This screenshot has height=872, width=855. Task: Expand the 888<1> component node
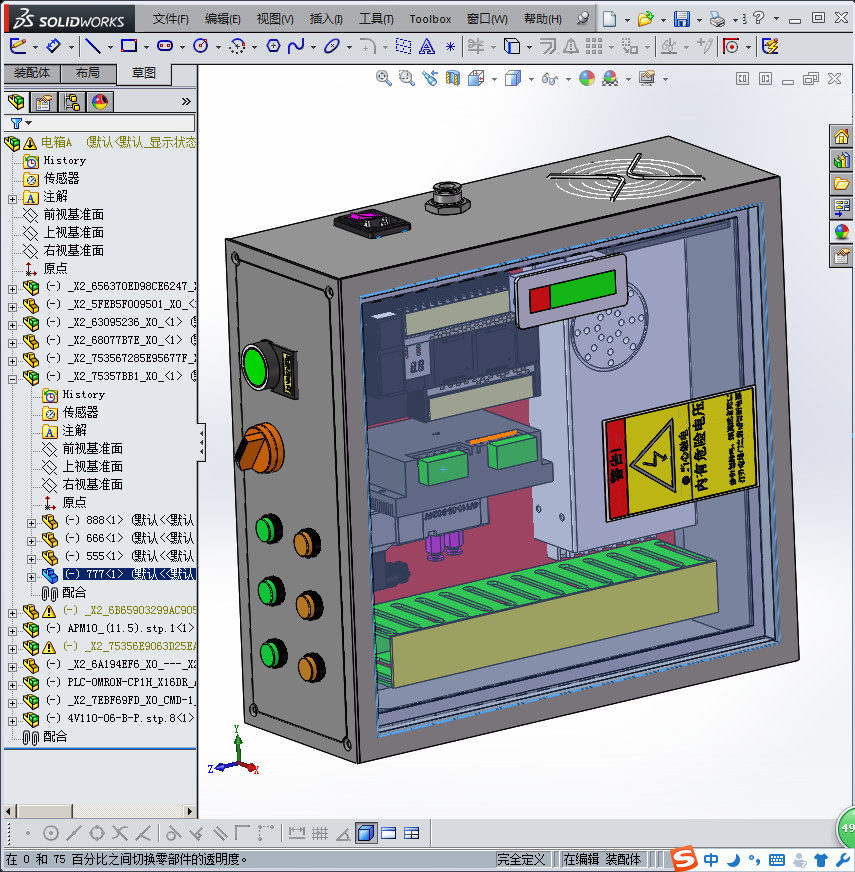[31, 521]
